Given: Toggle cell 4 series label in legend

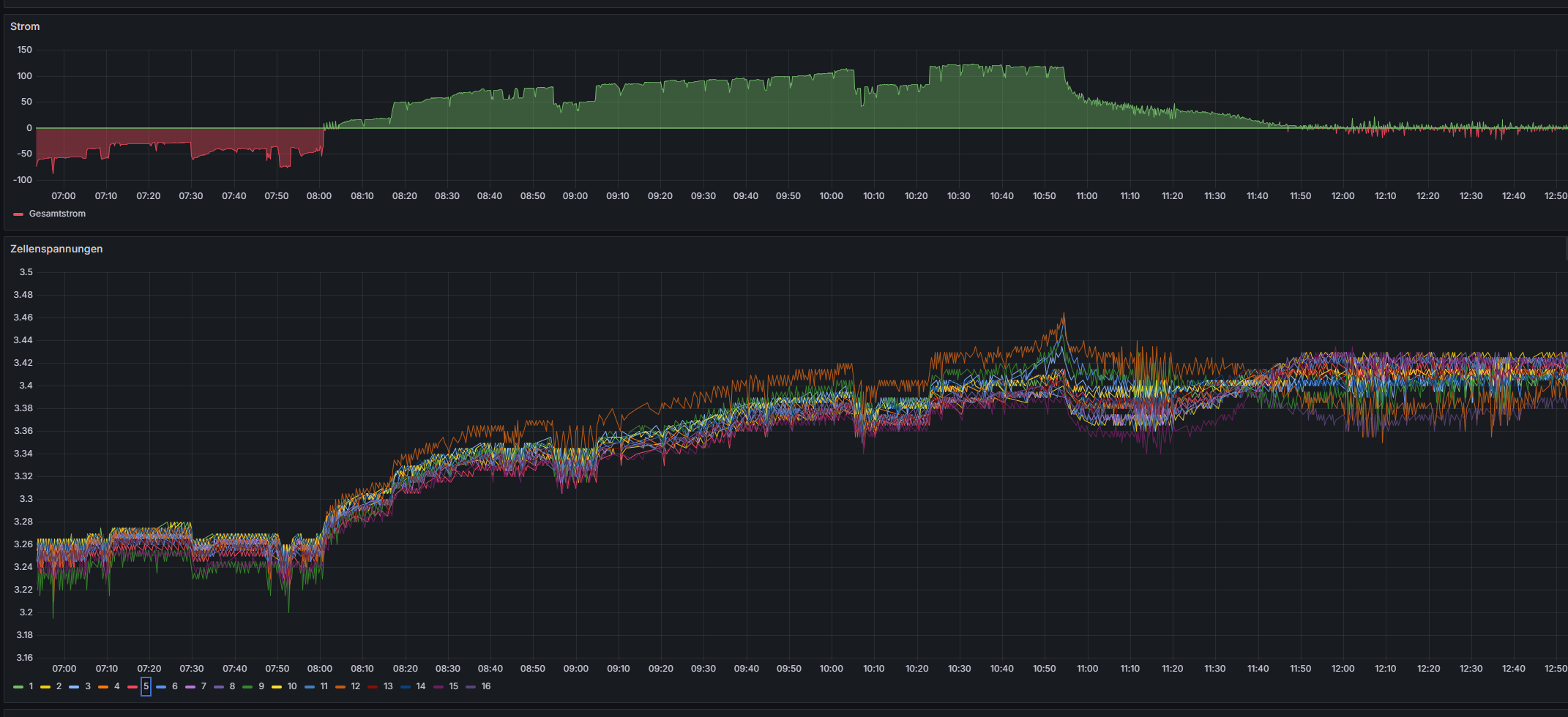Looking at the screenshot, I should 116,686.
